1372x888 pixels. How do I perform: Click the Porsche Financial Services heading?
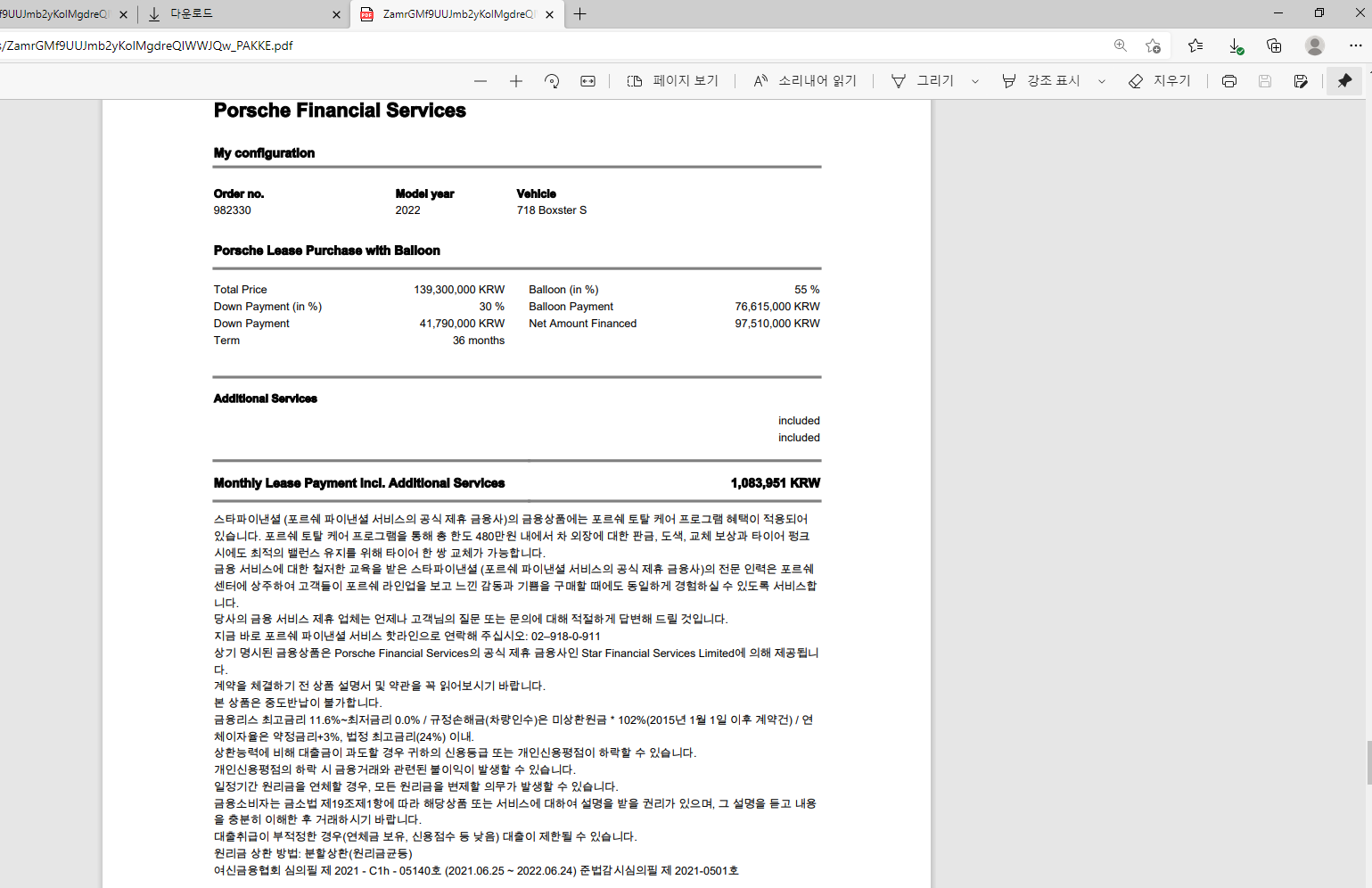click(340, 111)
